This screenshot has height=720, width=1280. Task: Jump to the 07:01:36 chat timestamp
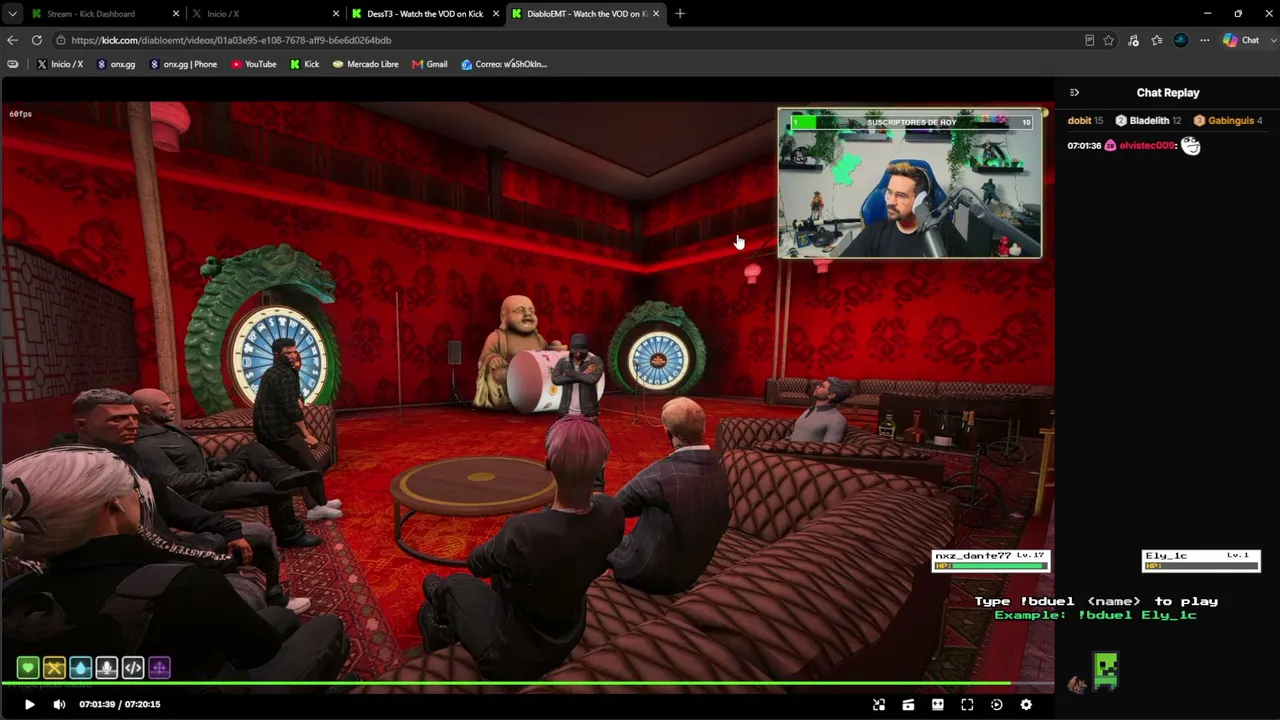pos(1084,146)
